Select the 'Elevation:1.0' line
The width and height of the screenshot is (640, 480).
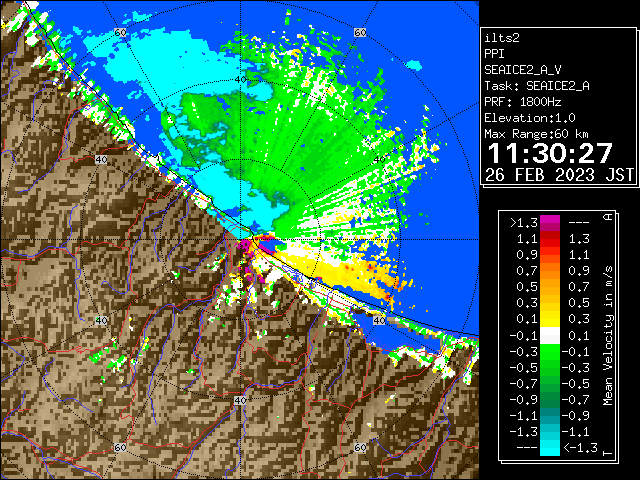[530, 118]
